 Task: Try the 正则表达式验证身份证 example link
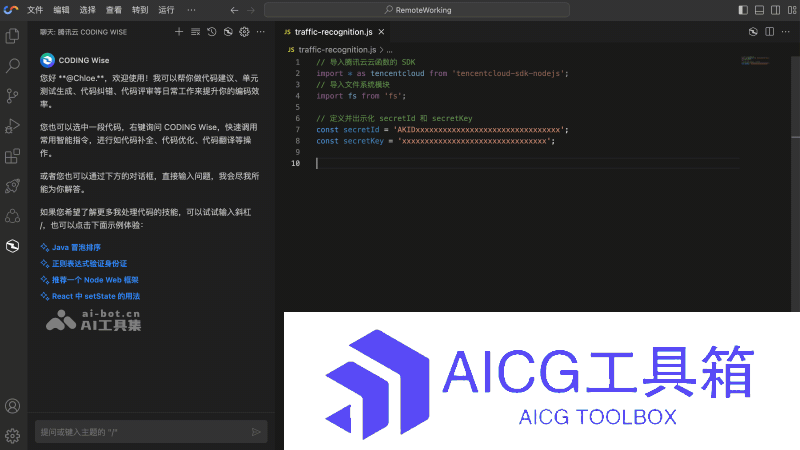tap(89, 264)
